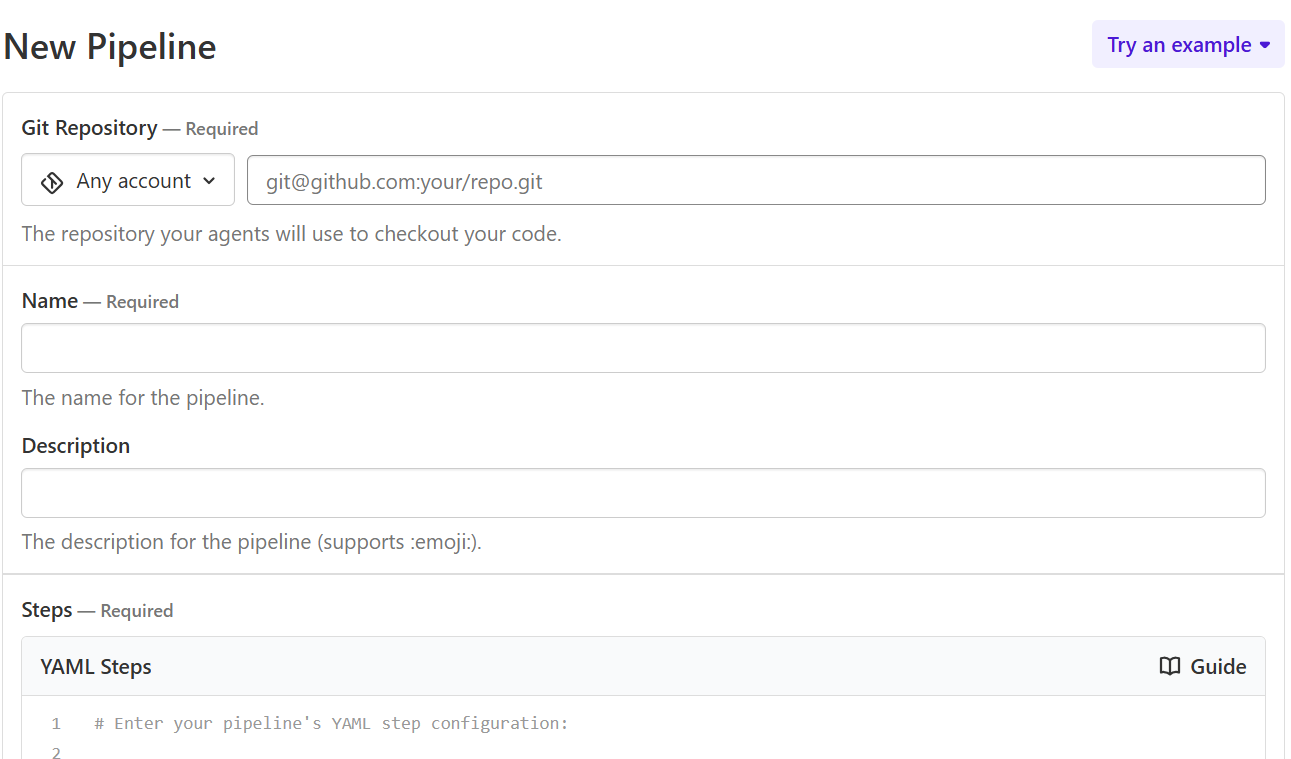Click line number 2 in the YAML editor
This screenshot has width=1291, height=759.
(x=56, y=752)
